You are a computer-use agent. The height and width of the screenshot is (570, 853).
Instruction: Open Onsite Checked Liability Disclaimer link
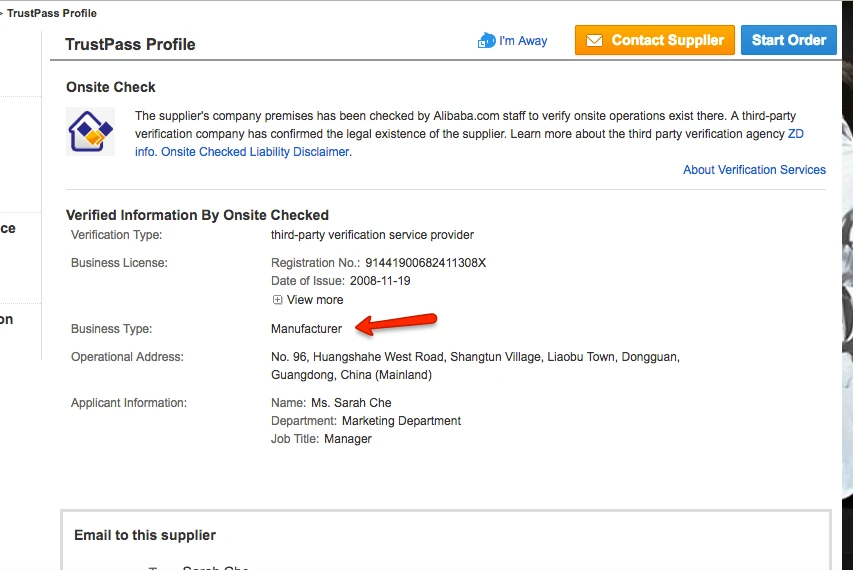click(255, 152)
